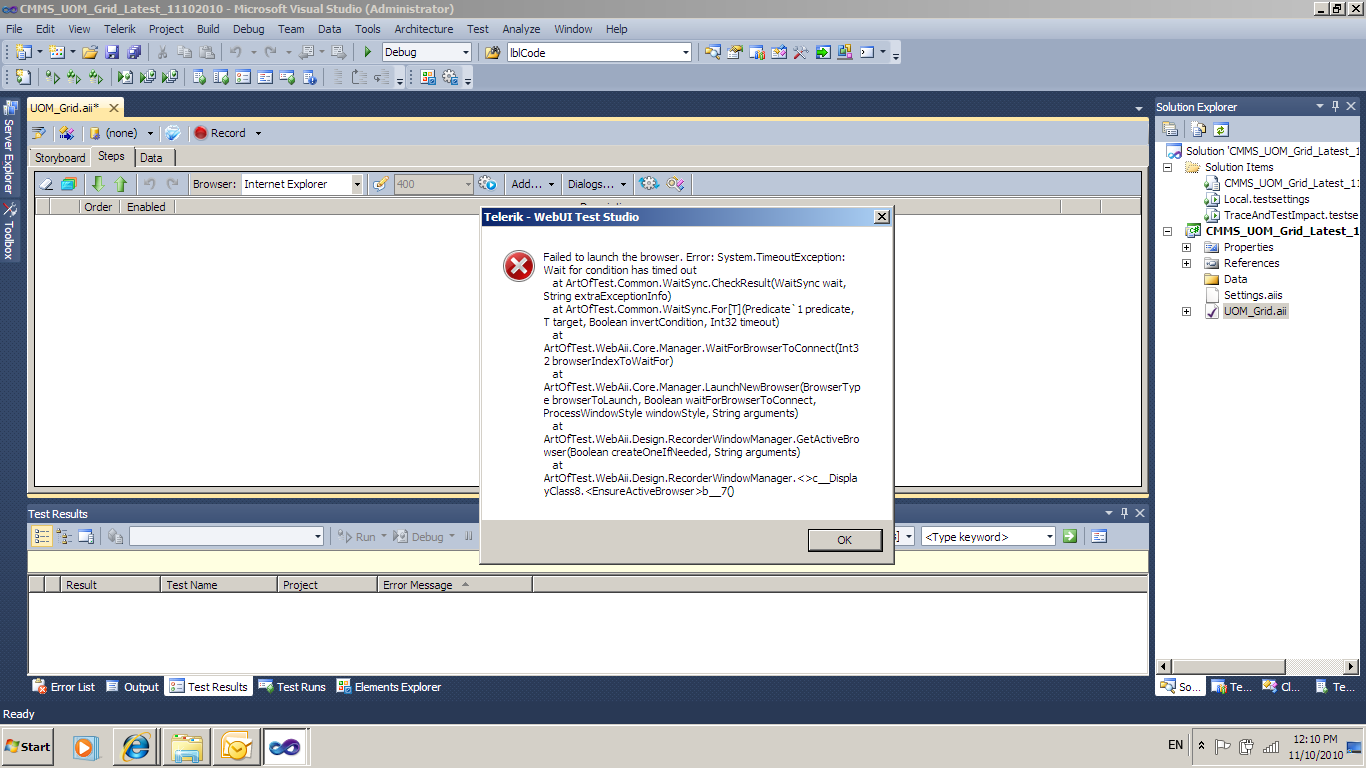Switch to the Data tab
This screenshot has width=1366, height=768.
pos(152,158)
